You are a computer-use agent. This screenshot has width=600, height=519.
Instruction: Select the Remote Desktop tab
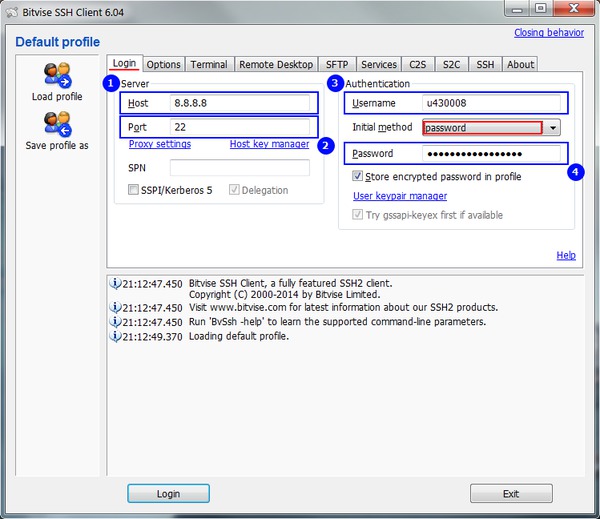(x=276, y=65)
